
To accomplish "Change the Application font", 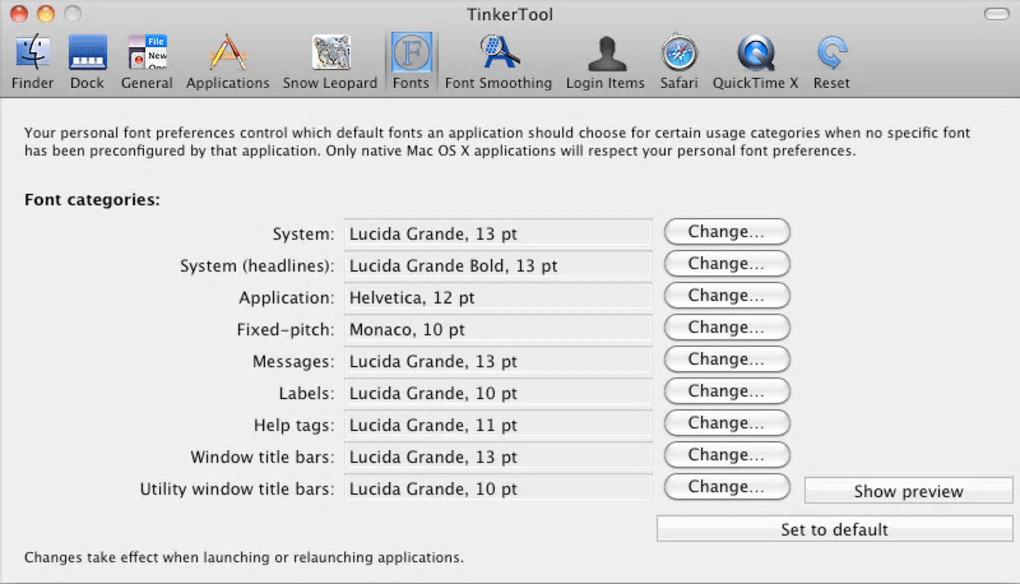I will point(727,295).
